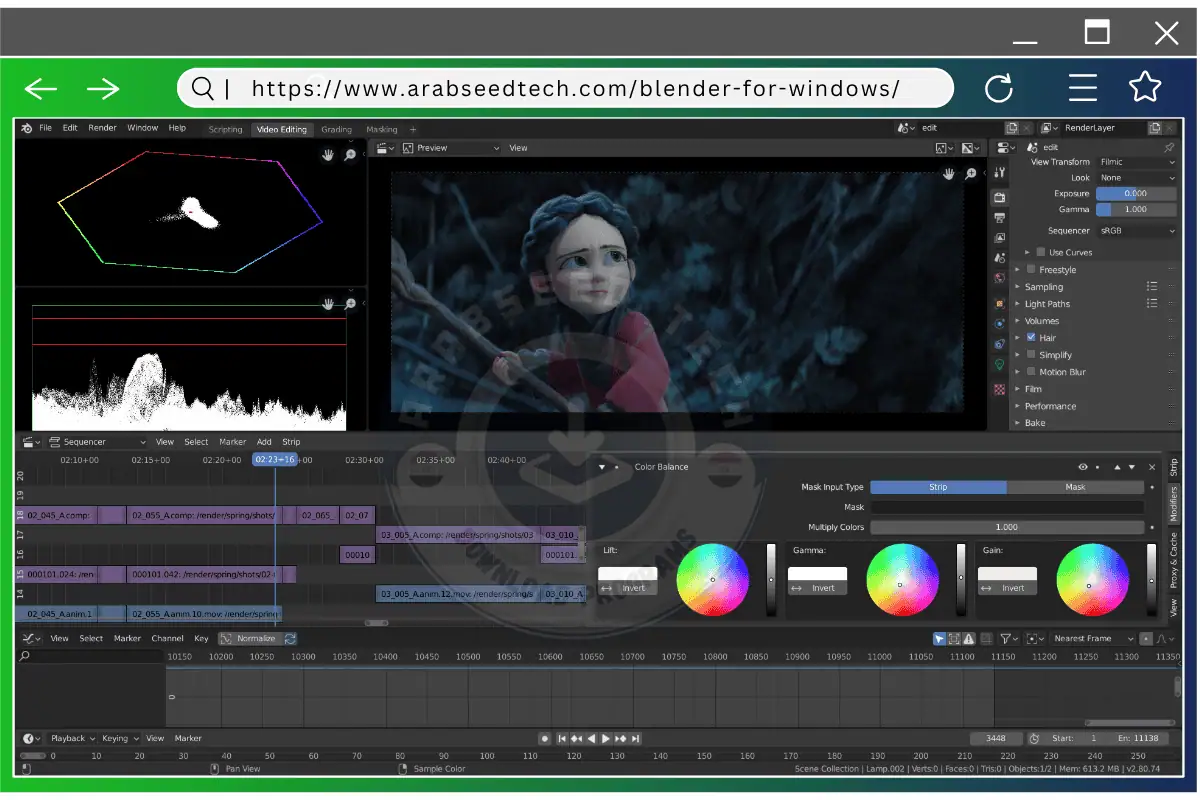
Task: Toggle Color Balance modifier eye visibility
Action: click(x=1083, y=467)
